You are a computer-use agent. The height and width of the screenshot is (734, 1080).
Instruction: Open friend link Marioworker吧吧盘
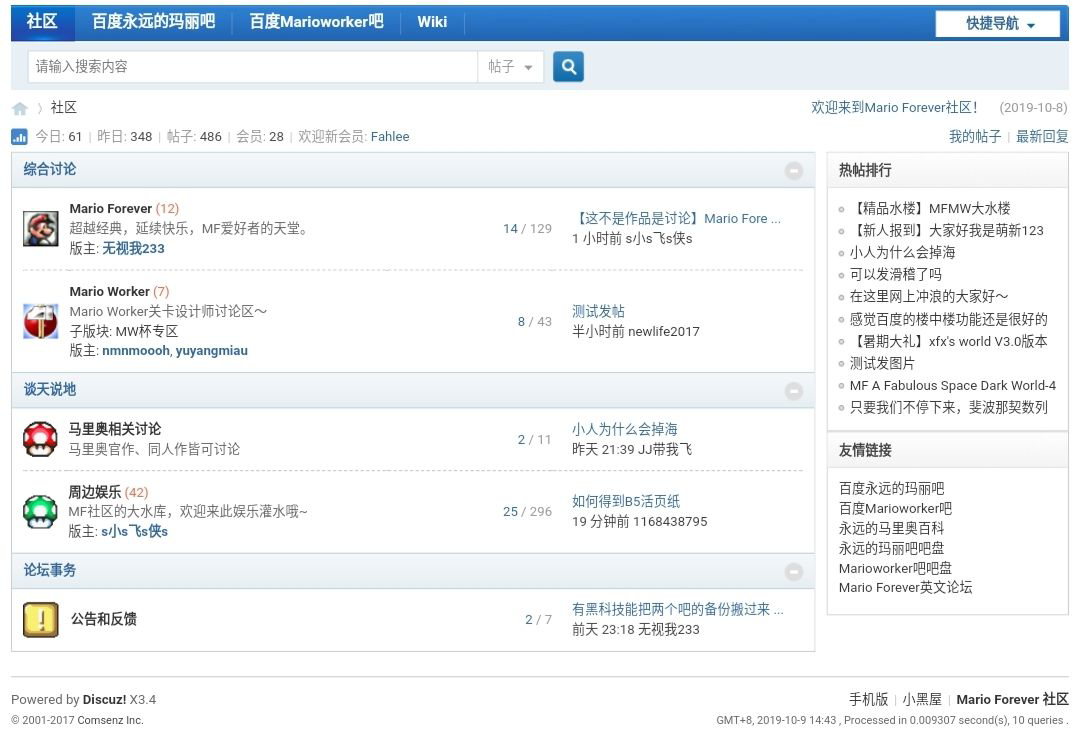point(895,568)
